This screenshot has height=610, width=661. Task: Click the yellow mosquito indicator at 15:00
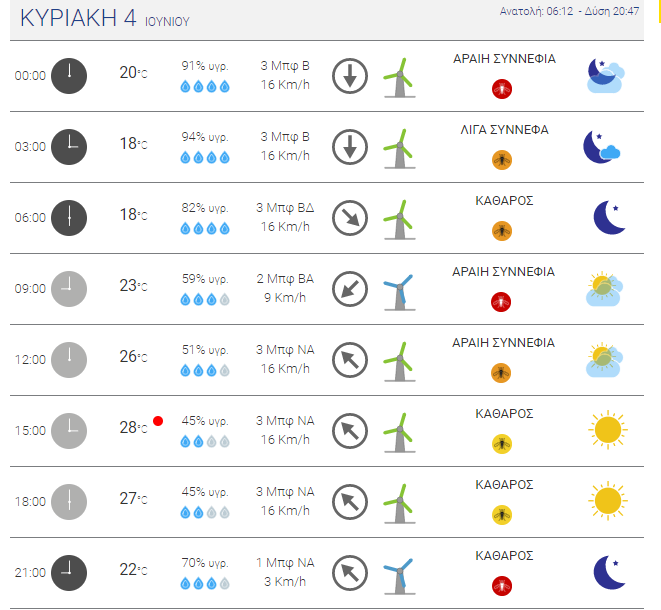click(502, 444)
